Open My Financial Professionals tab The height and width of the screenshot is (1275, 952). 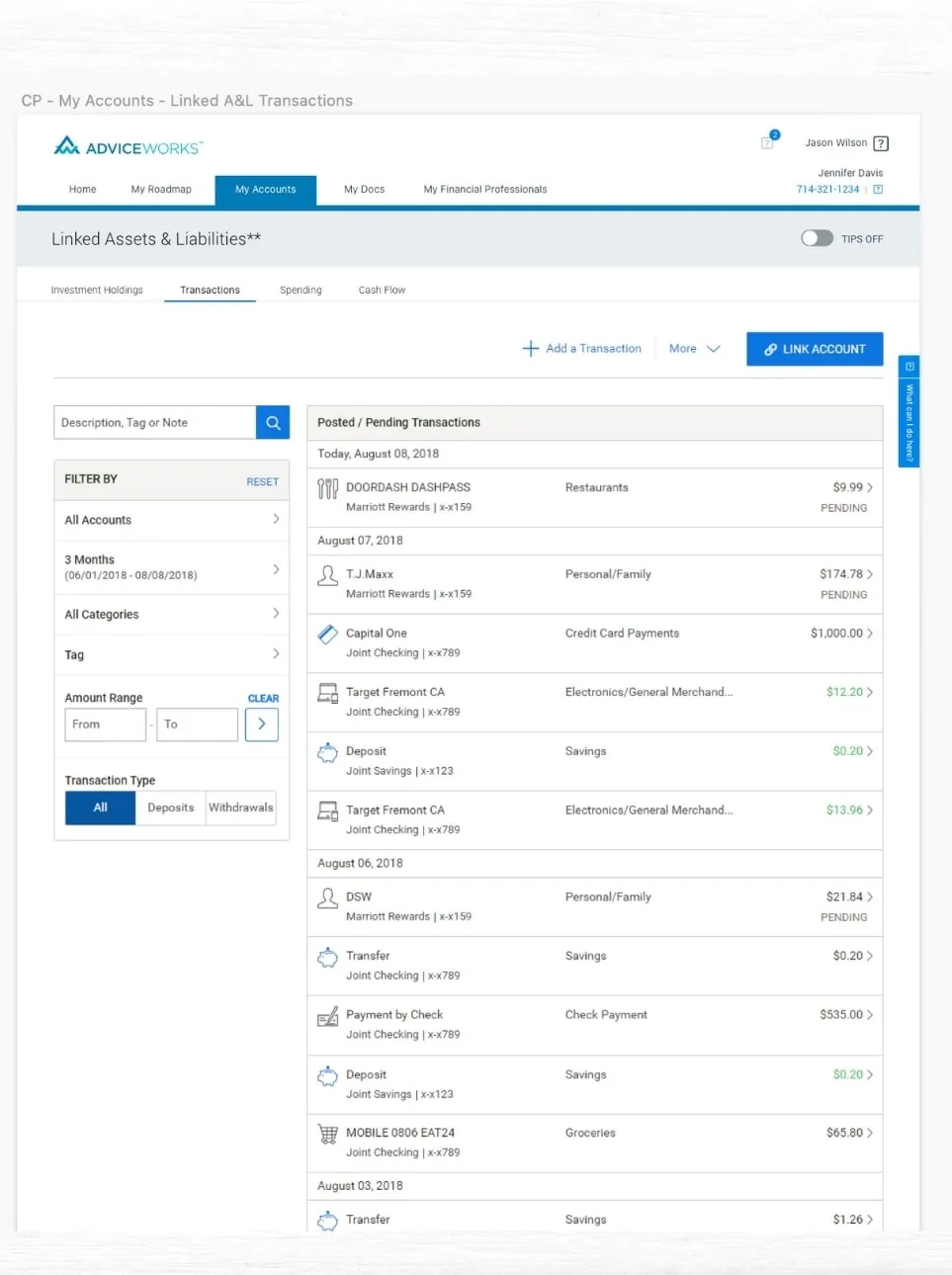tap(485, 189)
